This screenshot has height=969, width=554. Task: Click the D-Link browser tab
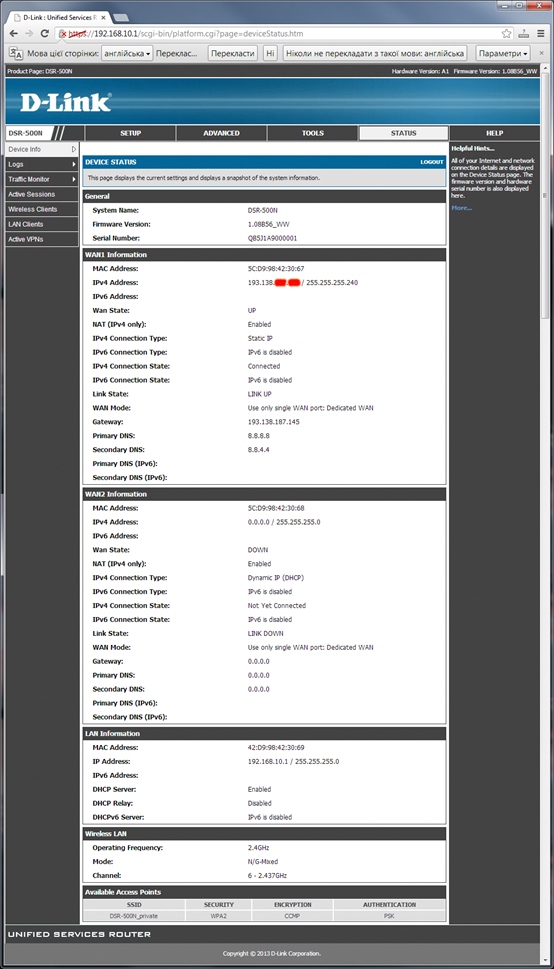click(x=59, y=17)
